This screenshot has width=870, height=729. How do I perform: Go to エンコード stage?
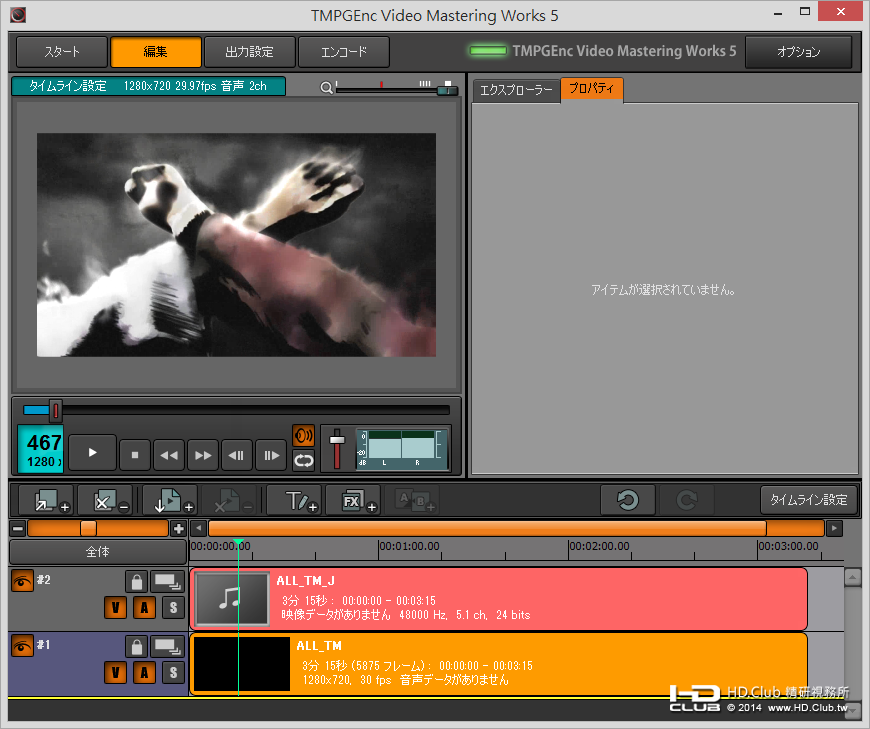click(344, 52)
